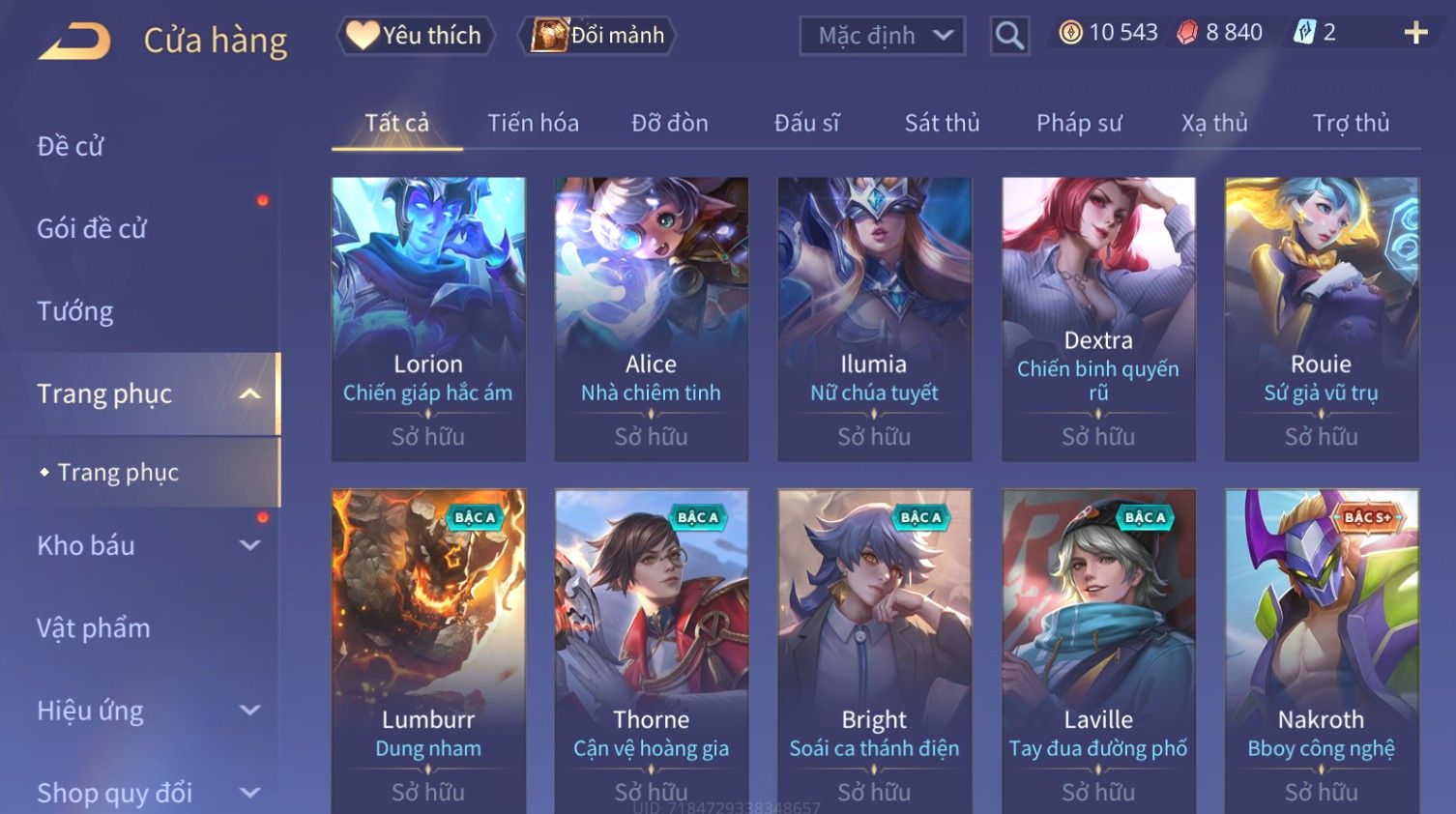Open Yêu thích heart favorites
1456x814 pixels.
click(416, 36)
